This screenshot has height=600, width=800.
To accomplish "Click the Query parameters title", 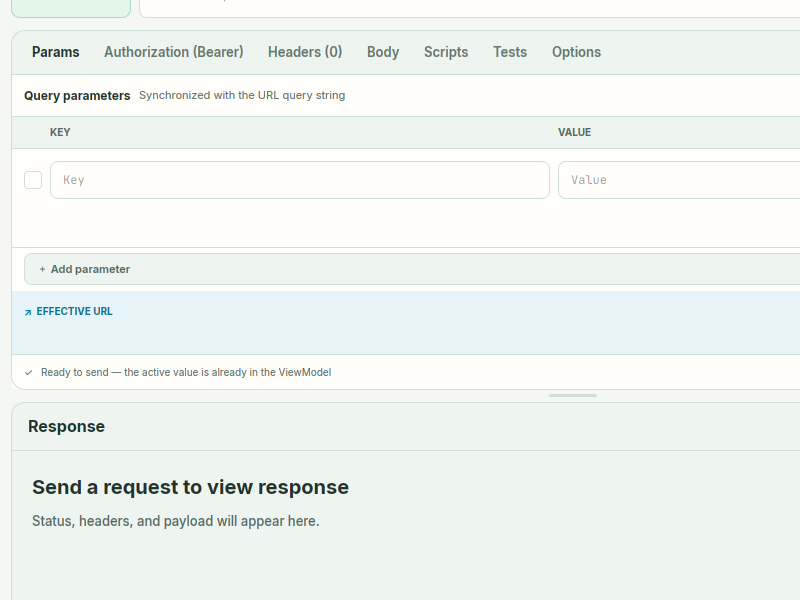I will [x=77, y=96].
